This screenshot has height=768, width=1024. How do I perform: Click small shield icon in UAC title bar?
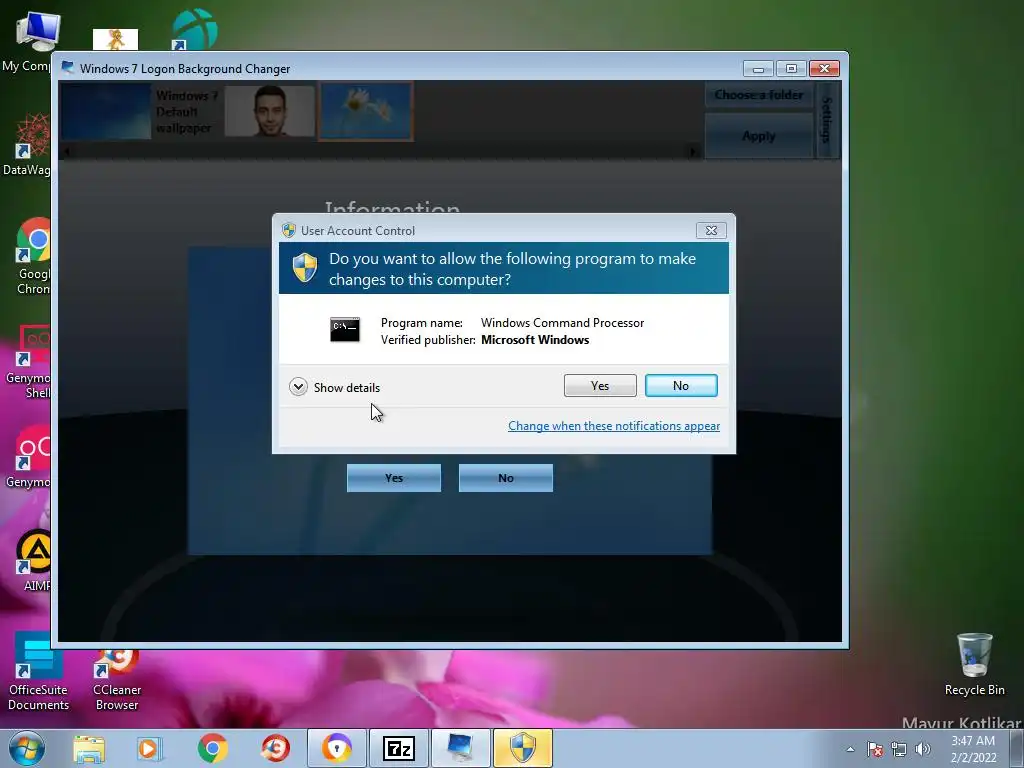(x=289, y=230)
